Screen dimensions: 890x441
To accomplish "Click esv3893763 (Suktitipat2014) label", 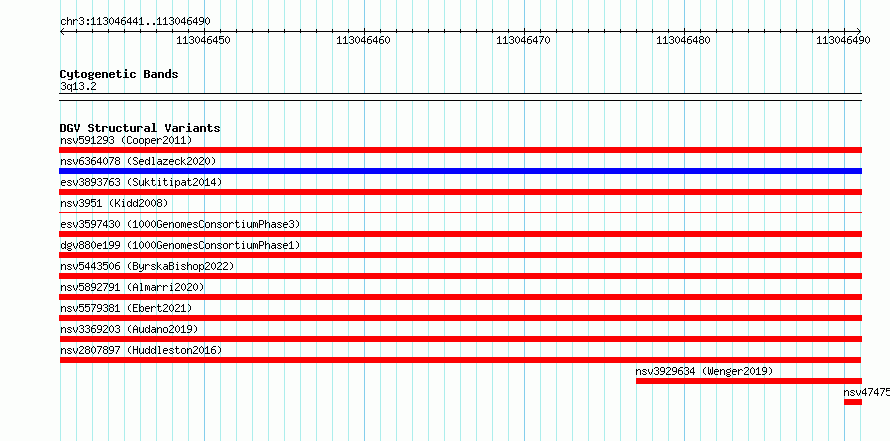I will click(x=141, y=182).
